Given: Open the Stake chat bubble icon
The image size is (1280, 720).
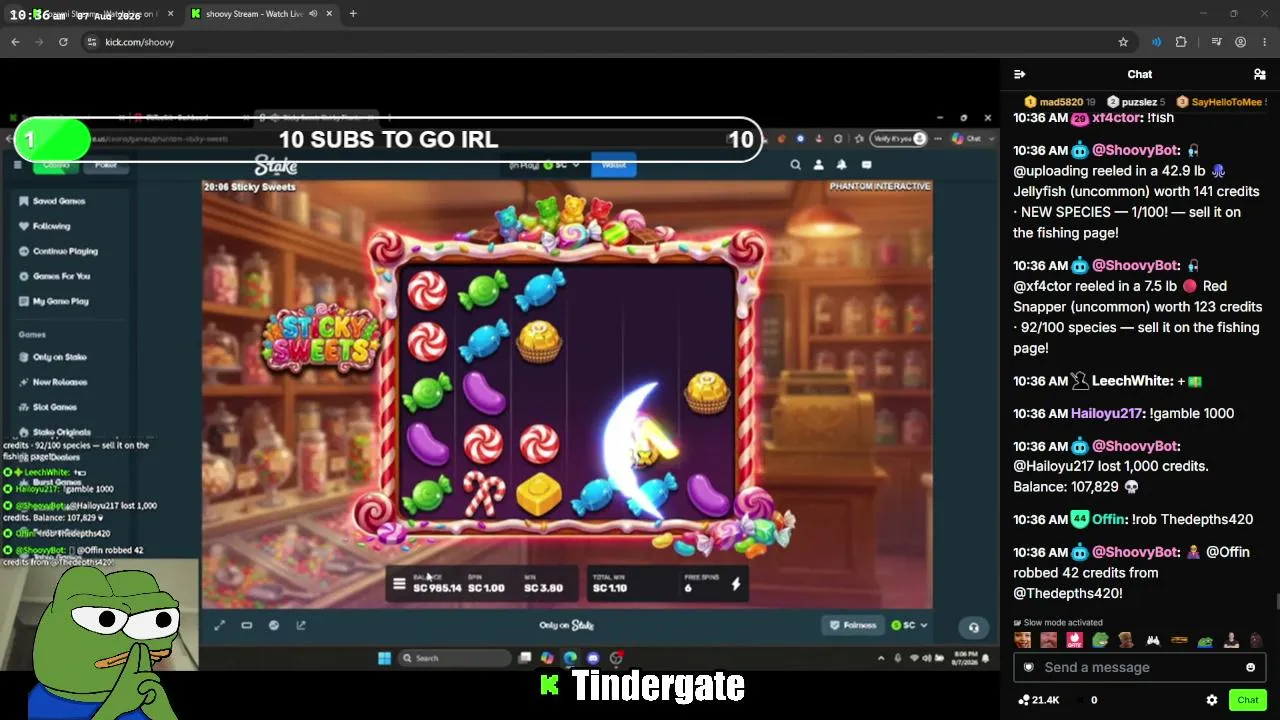Looking at the screenshot, I should click(x=866, y=165).
